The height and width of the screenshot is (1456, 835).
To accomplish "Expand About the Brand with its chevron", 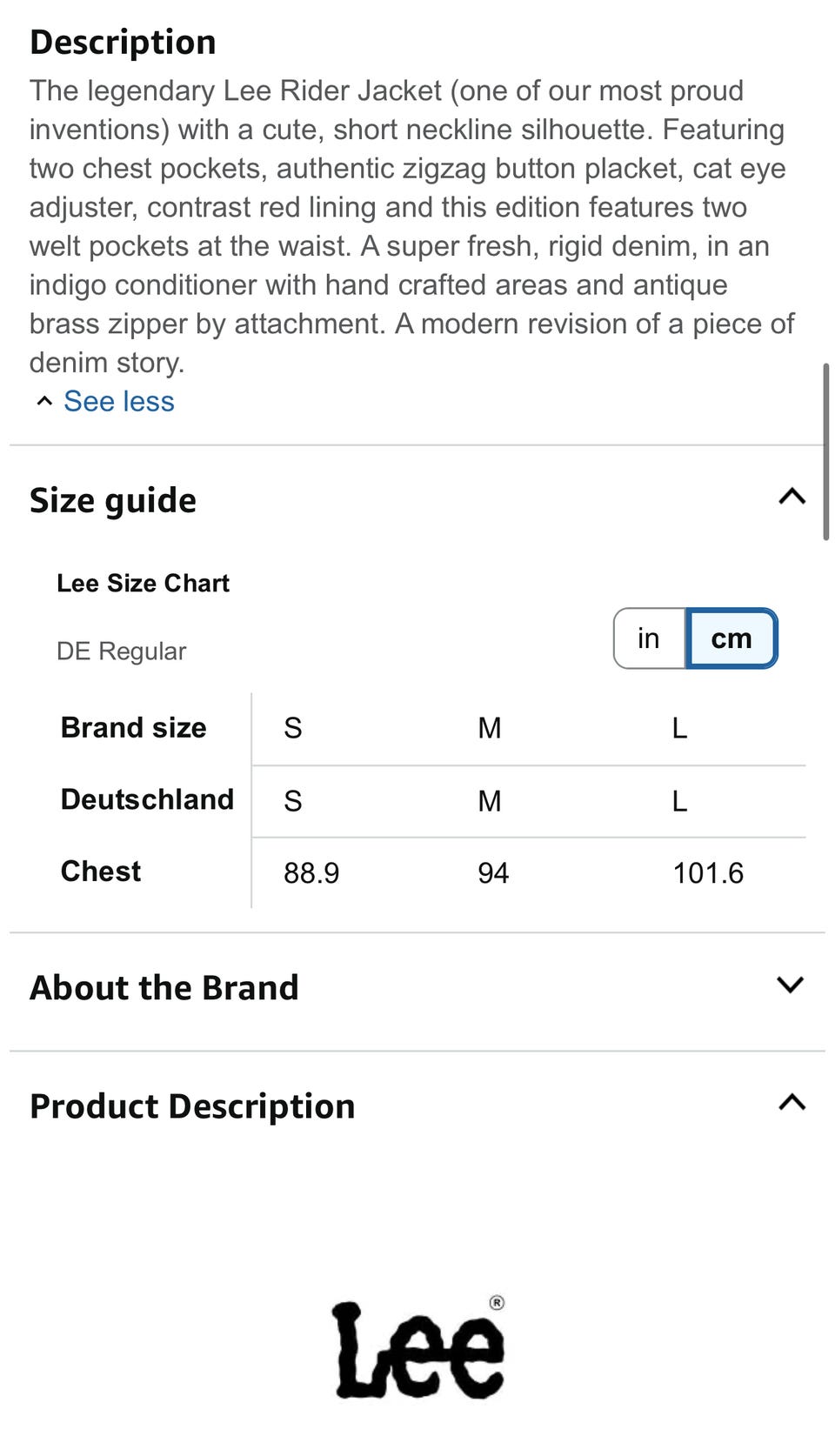I will (x=790, y=985).
